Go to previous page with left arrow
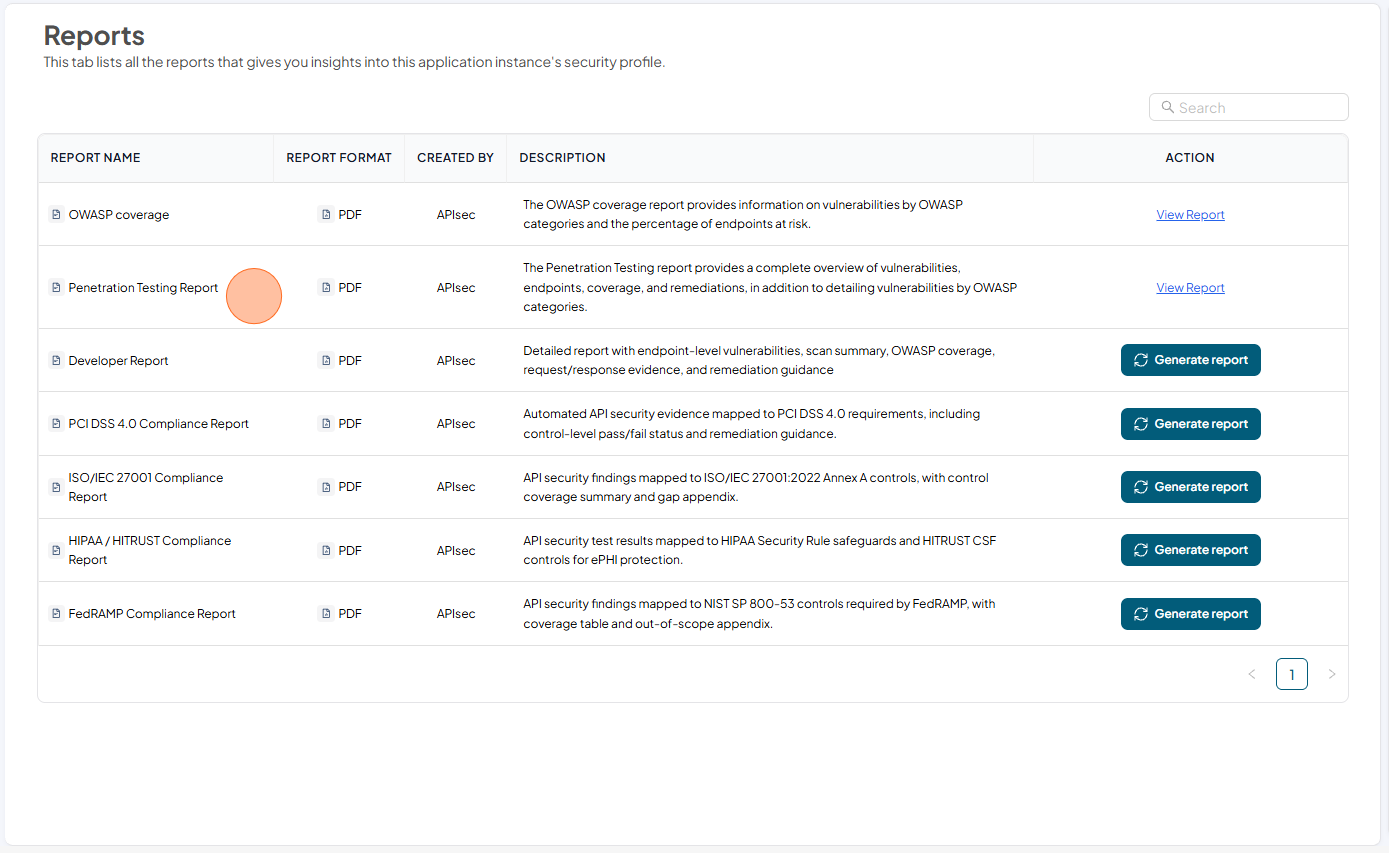1389x853 pixels. coord(1251,674)
